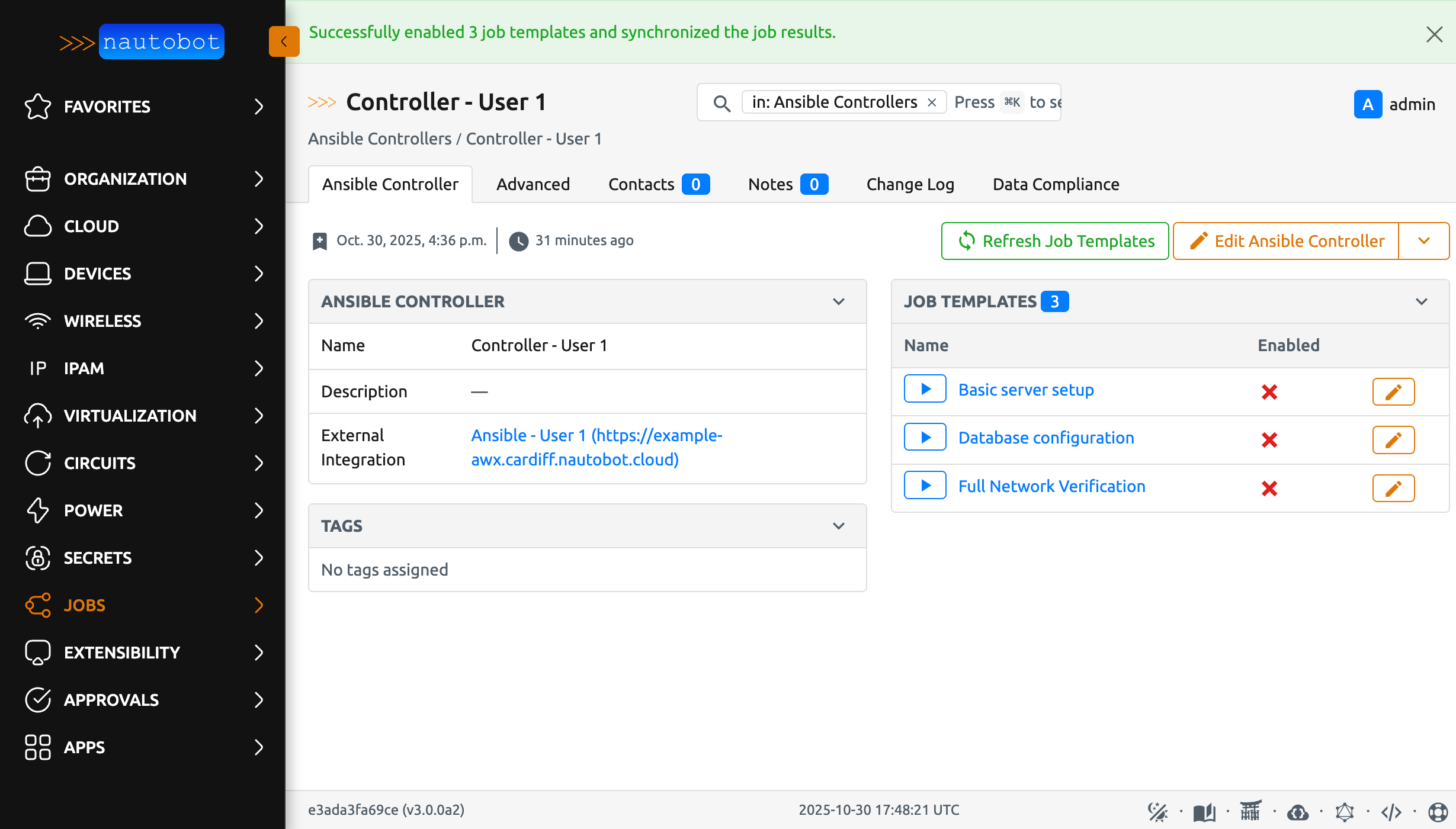Select the IPAM sidebar icon

(37, 368)
